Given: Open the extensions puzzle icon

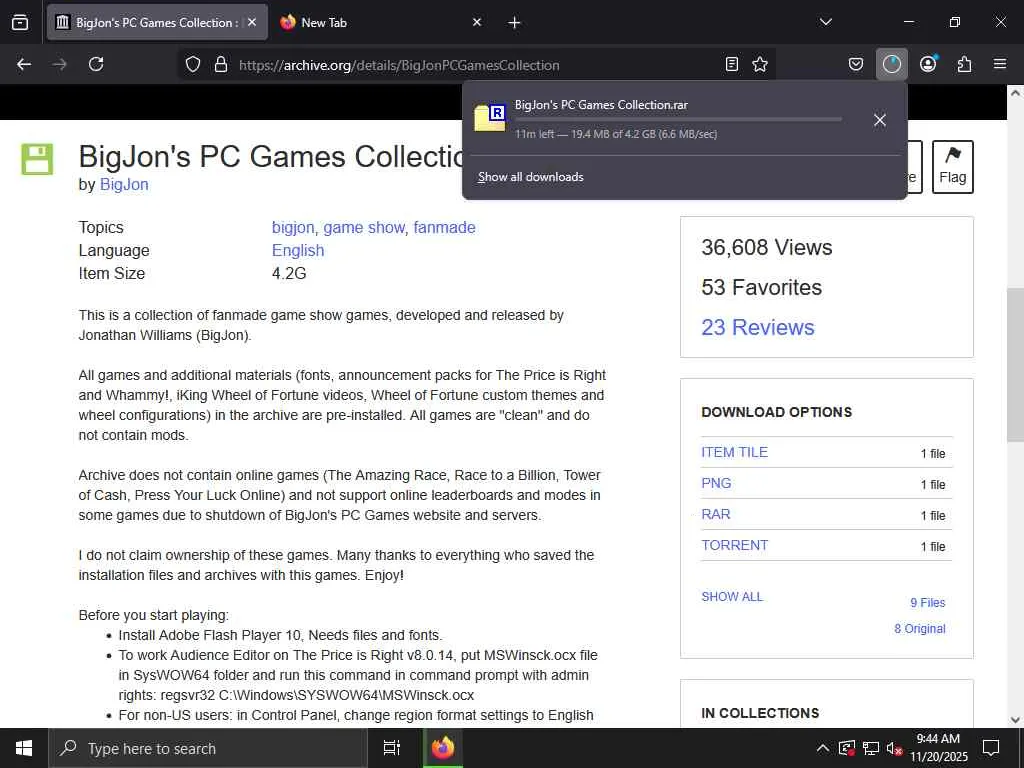Looking at the screenshot, I should click(x=964, y=64).
